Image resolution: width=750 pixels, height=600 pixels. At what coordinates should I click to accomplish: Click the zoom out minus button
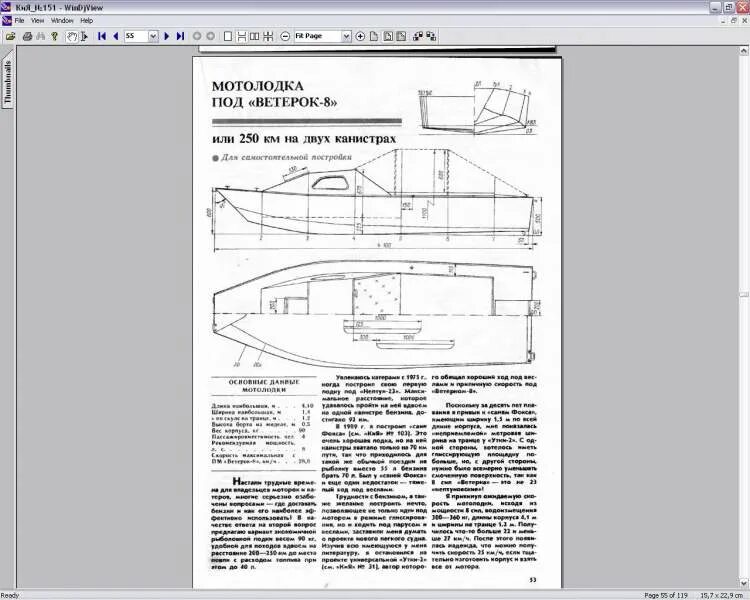[x=285, y=36]
